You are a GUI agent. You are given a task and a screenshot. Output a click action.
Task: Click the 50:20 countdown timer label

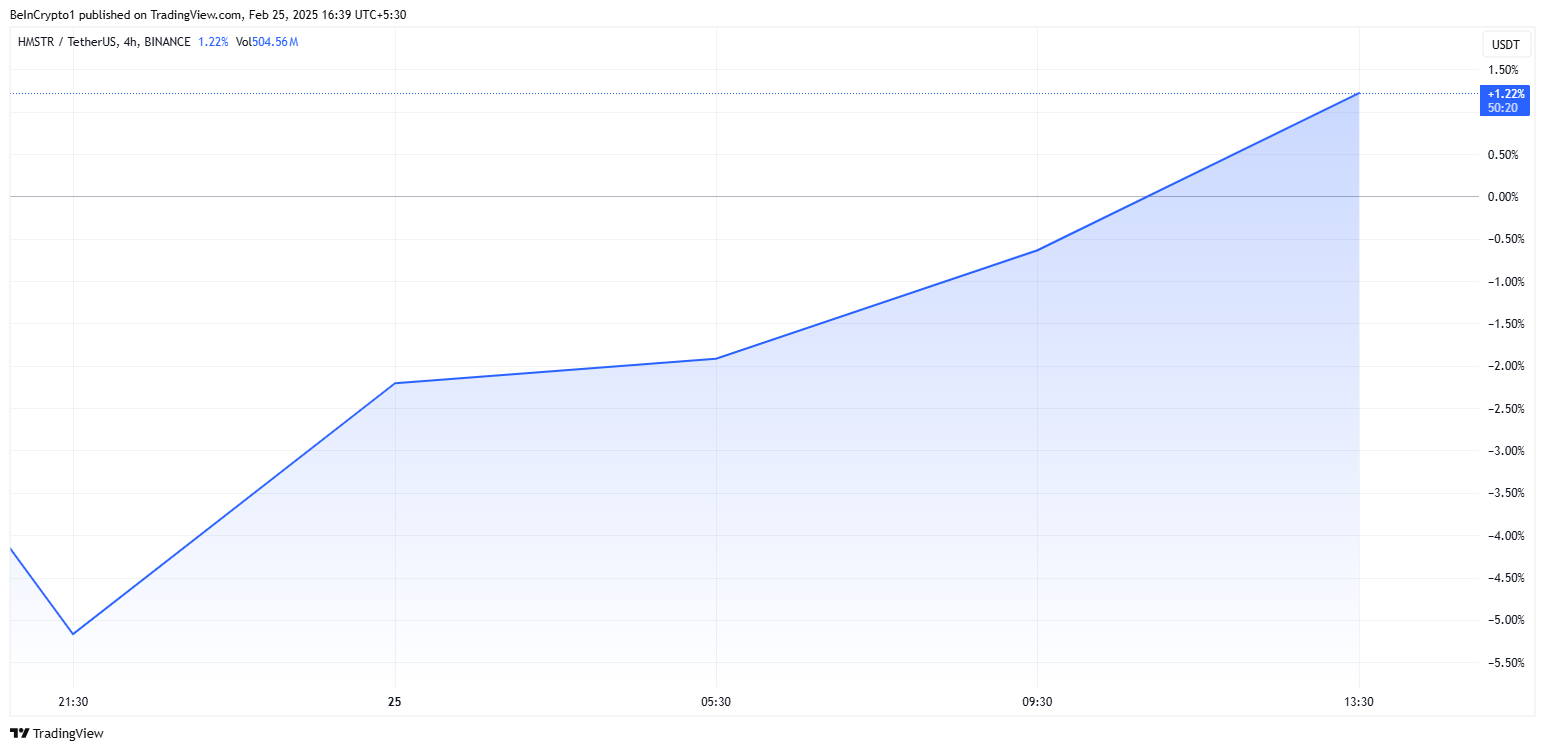click(1503, 108)
